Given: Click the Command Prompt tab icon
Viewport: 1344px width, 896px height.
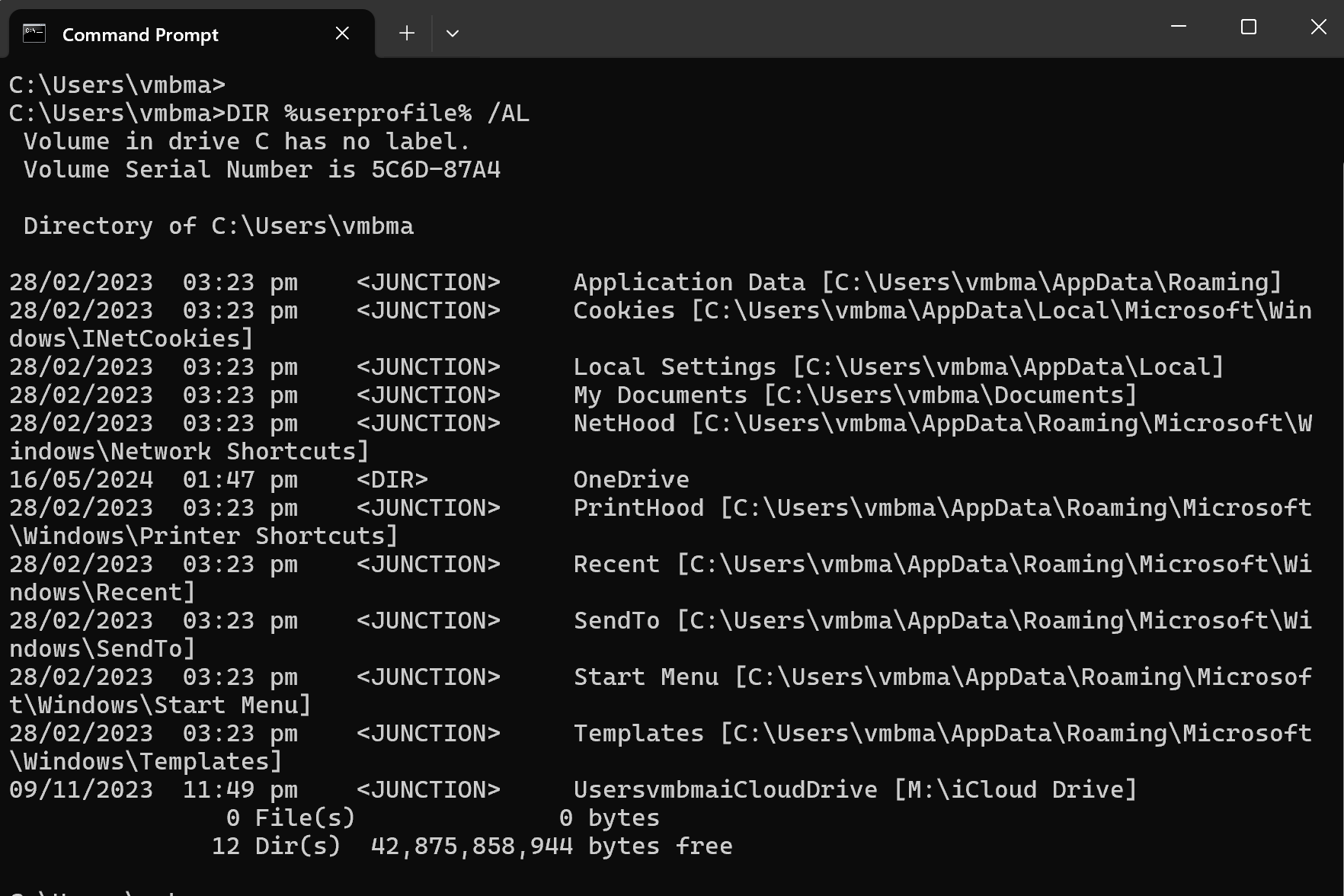Looking at the screenshot, I should coord(34,34).
